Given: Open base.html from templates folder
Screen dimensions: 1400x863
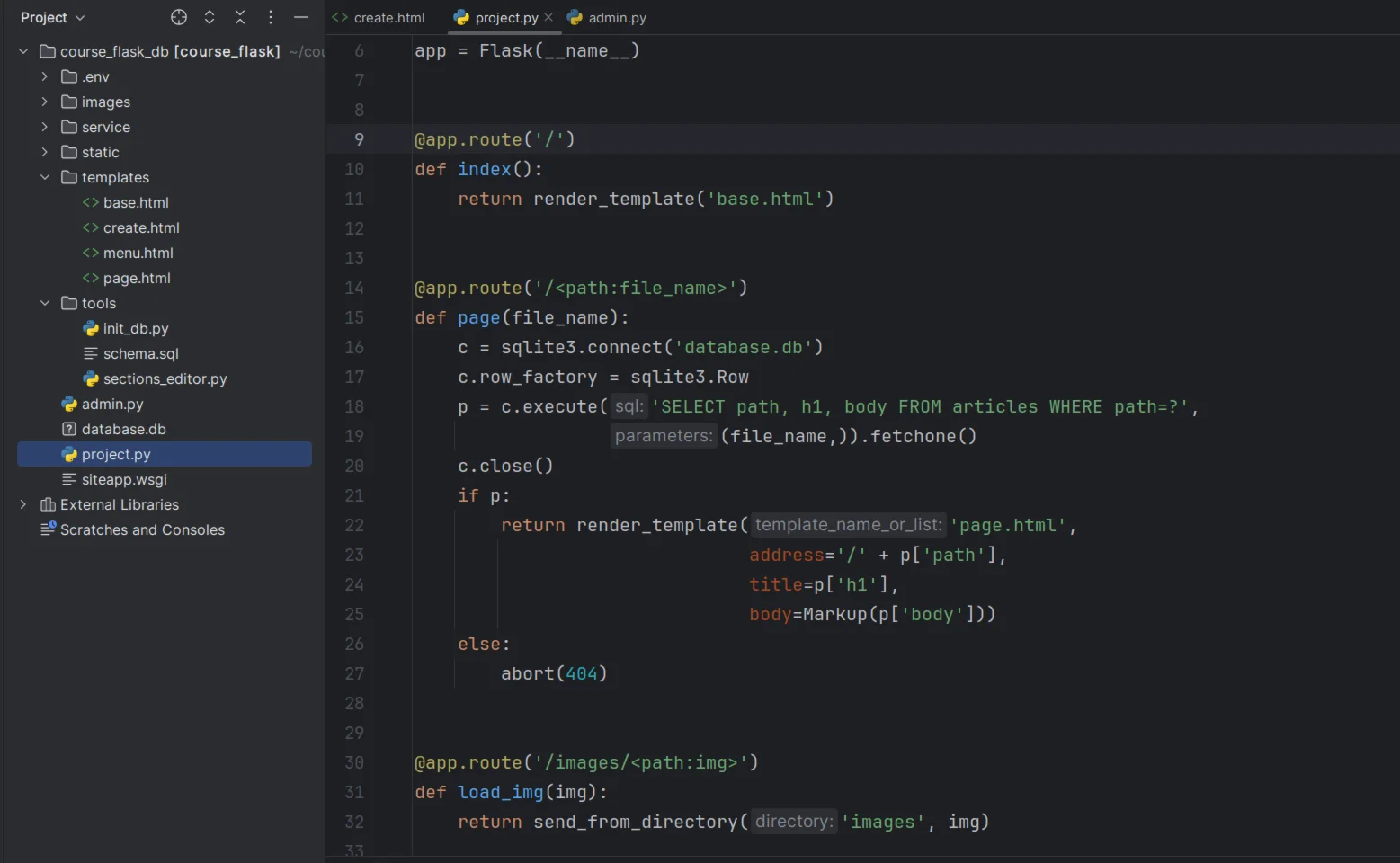Looking at the screenshot, I should click(136, 202).
